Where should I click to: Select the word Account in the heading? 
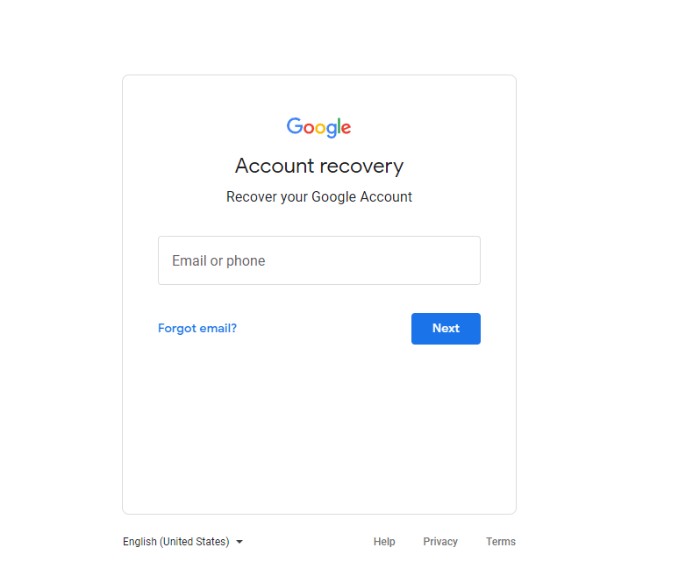[x=275, y=166]
